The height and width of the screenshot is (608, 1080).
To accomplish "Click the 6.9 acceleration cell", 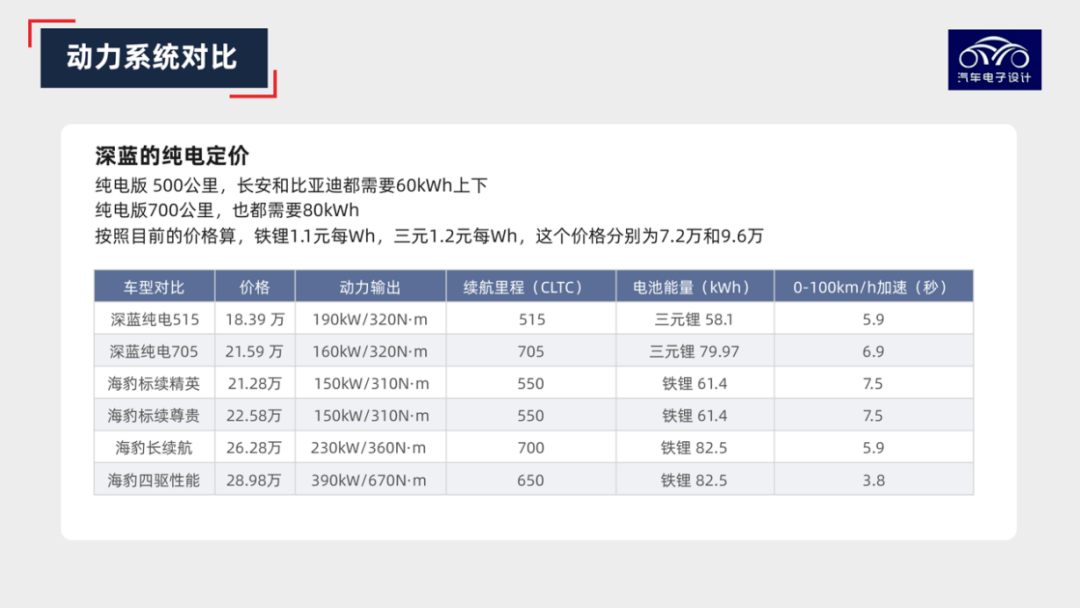I will coord(873,351).
